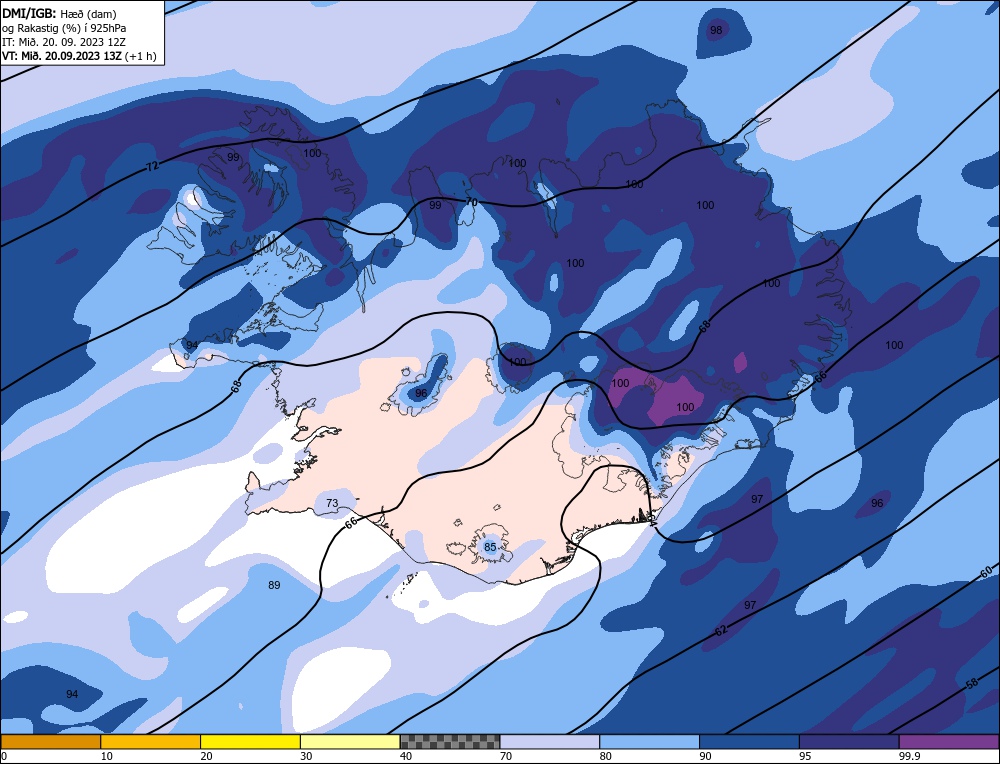
Task: Click the contour label "72"
Action: 152,166
